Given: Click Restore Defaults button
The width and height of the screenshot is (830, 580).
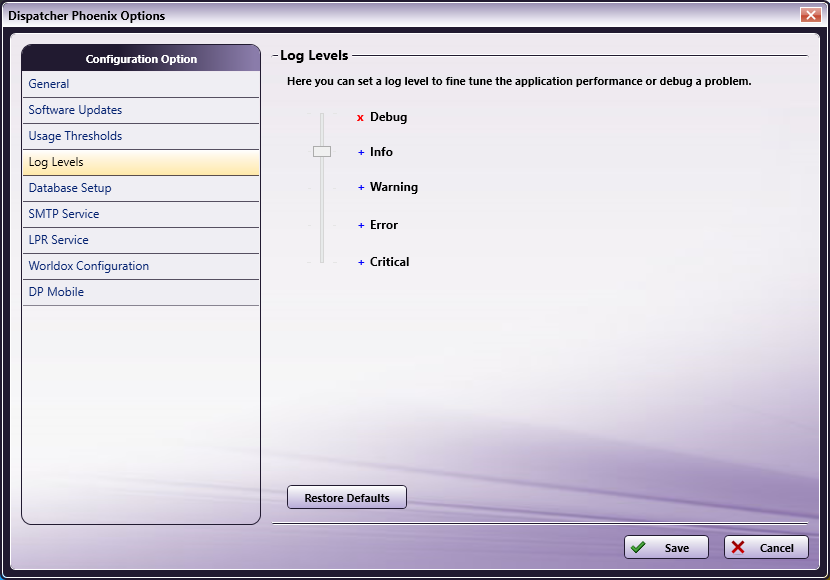Looking at the screenshot, I should (x=347, y=497).
